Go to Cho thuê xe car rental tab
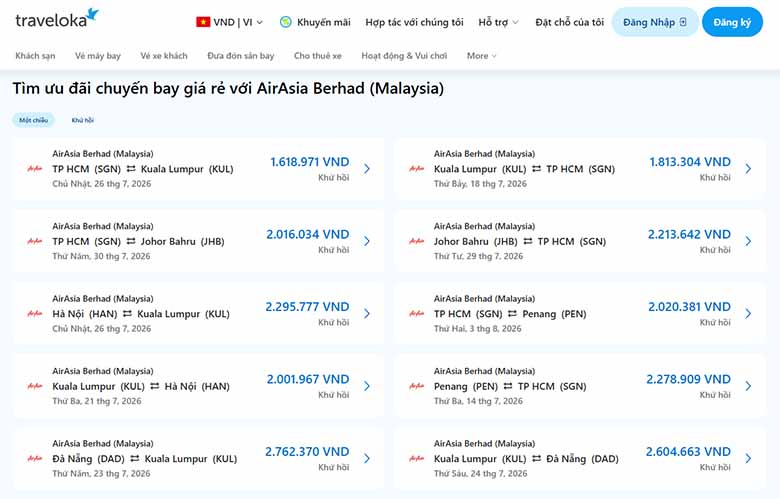 (317, 56)
